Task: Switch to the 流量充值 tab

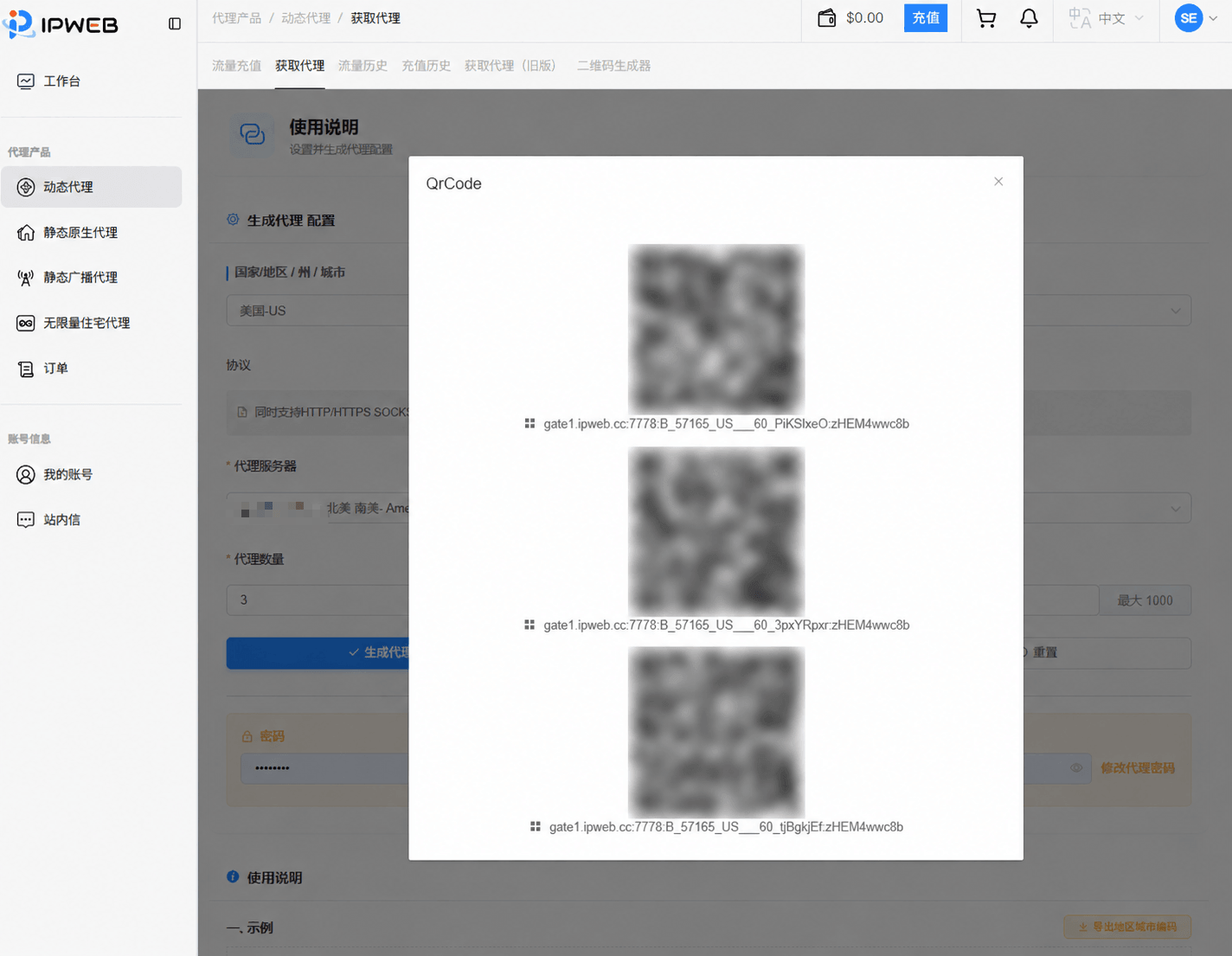Action: [236, 66]
